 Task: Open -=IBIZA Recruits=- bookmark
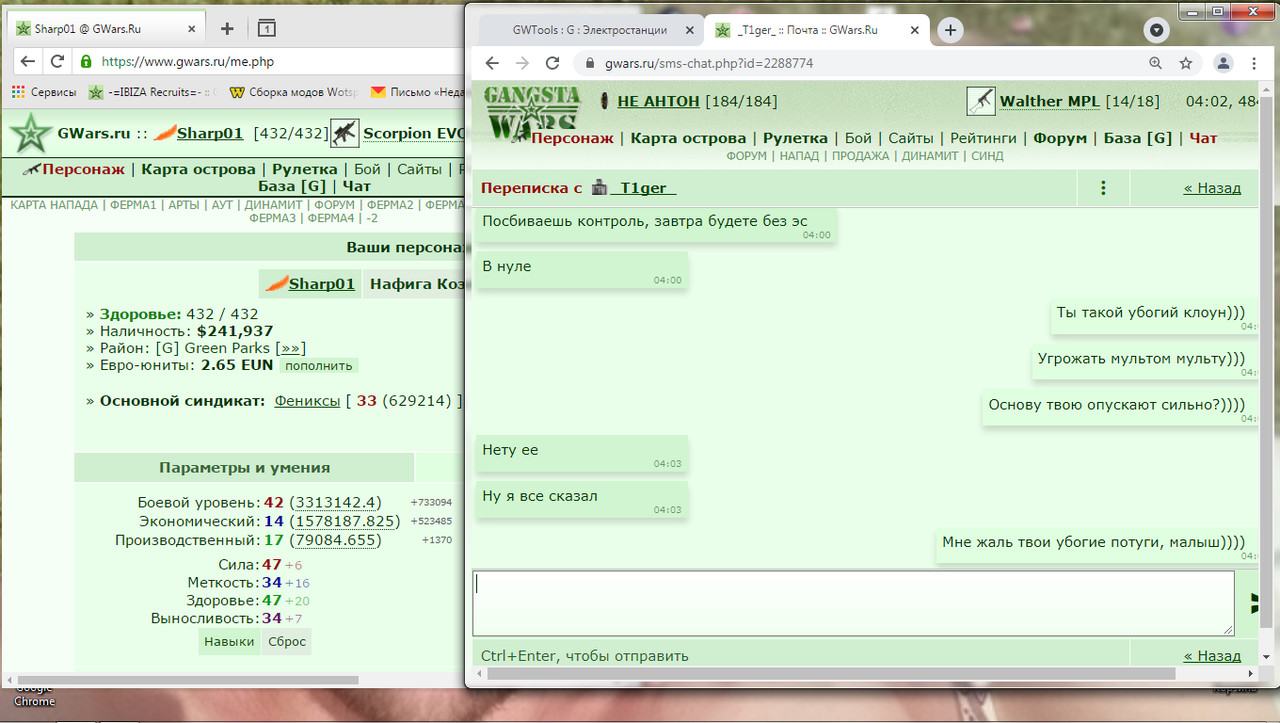click(x=152, y=92)
